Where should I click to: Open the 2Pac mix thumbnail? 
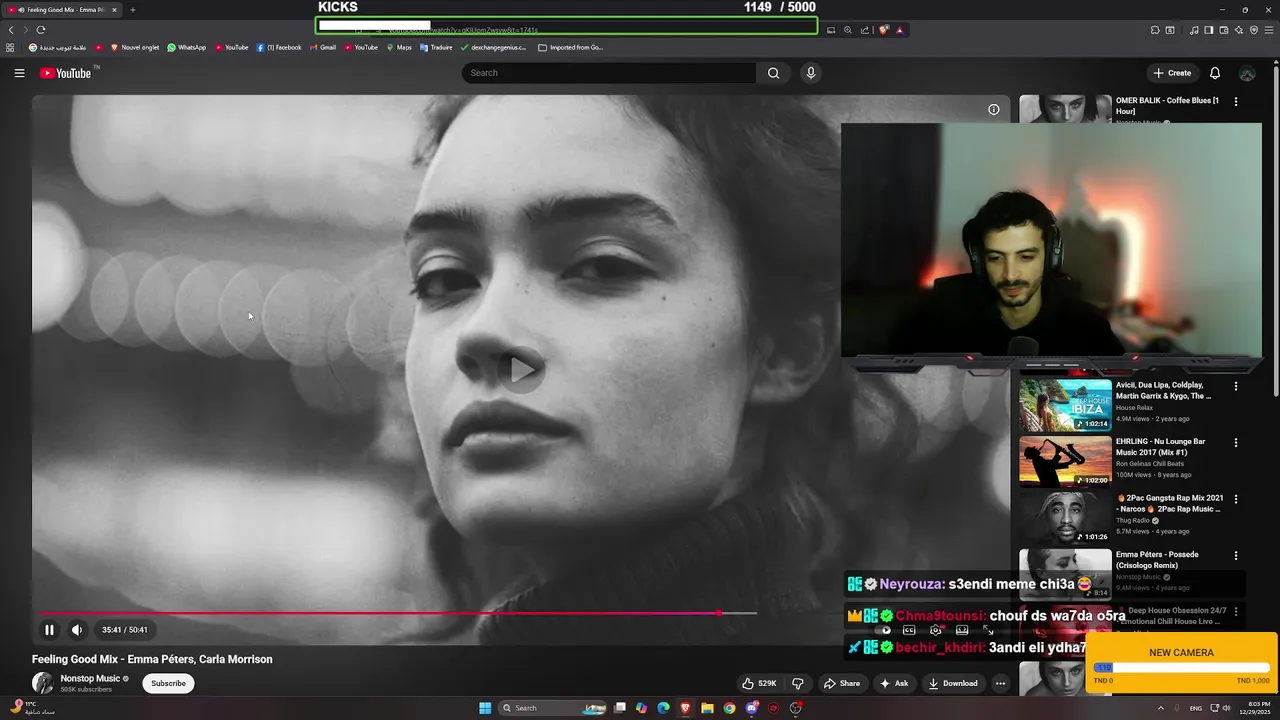1065,517
